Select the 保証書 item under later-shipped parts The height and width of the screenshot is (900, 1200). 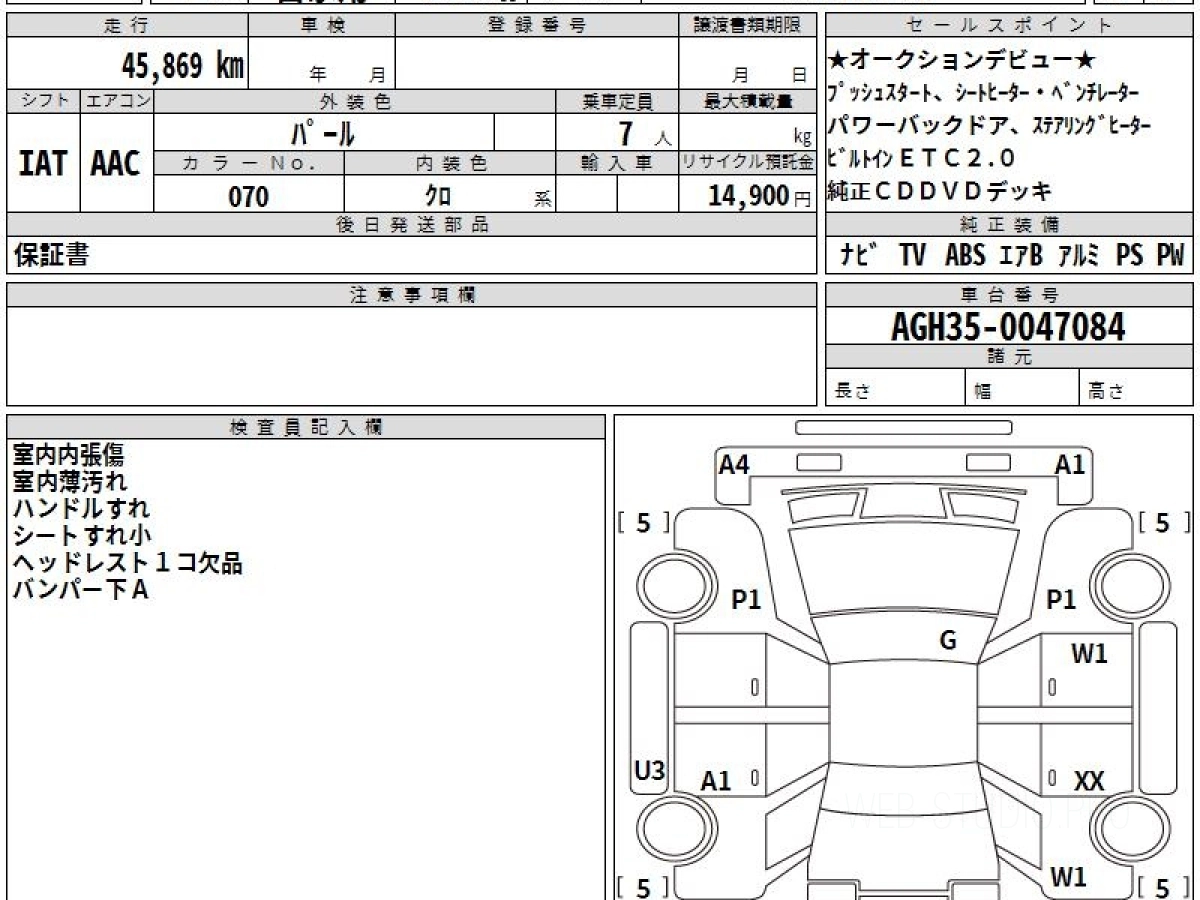click(51, 255)
